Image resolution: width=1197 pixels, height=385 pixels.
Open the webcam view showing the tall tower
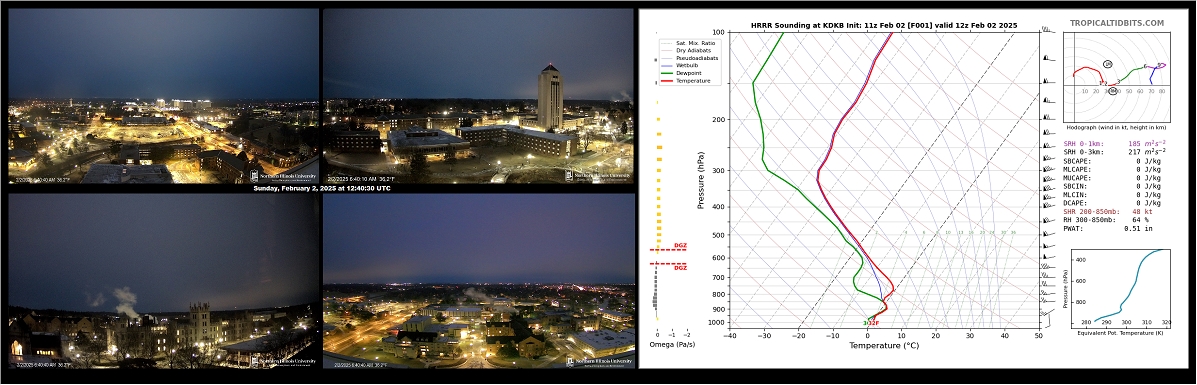(479, 96)
